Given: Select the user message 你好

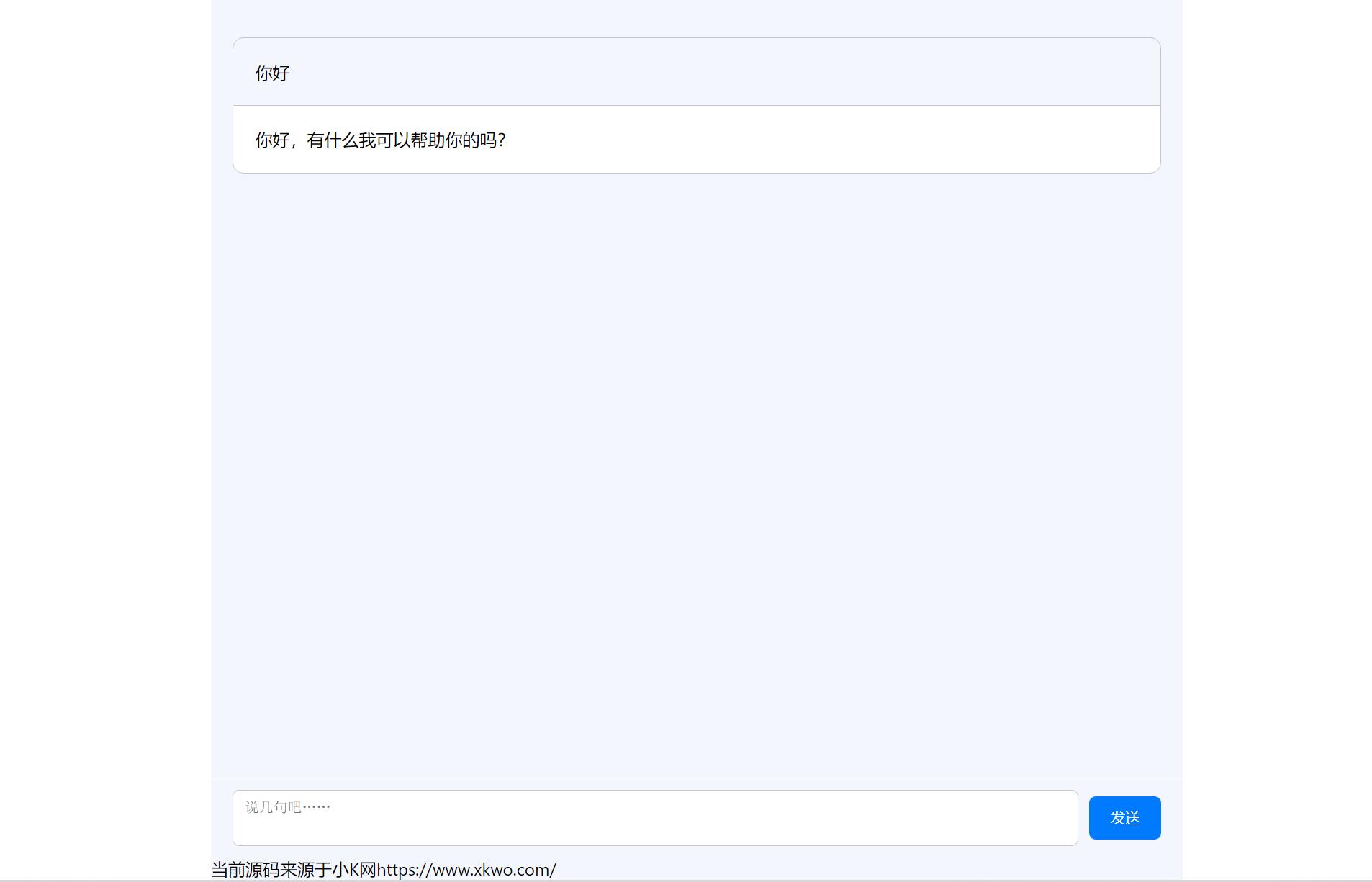Looking at the screenshot, I should coord(271,73).
